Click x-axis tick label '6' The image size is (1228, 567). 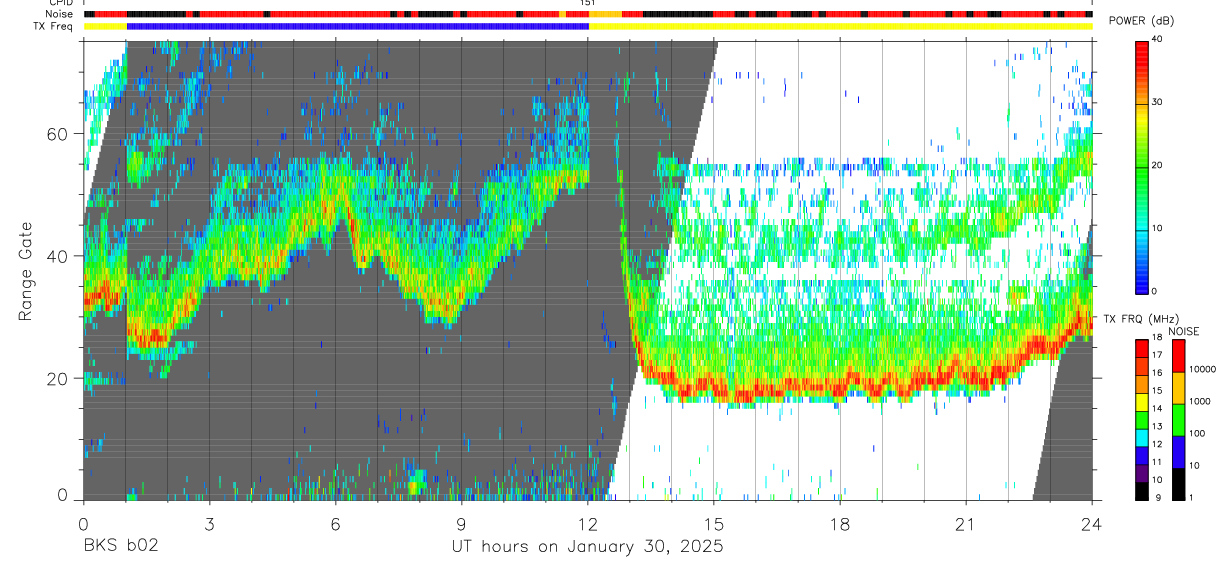335,525
